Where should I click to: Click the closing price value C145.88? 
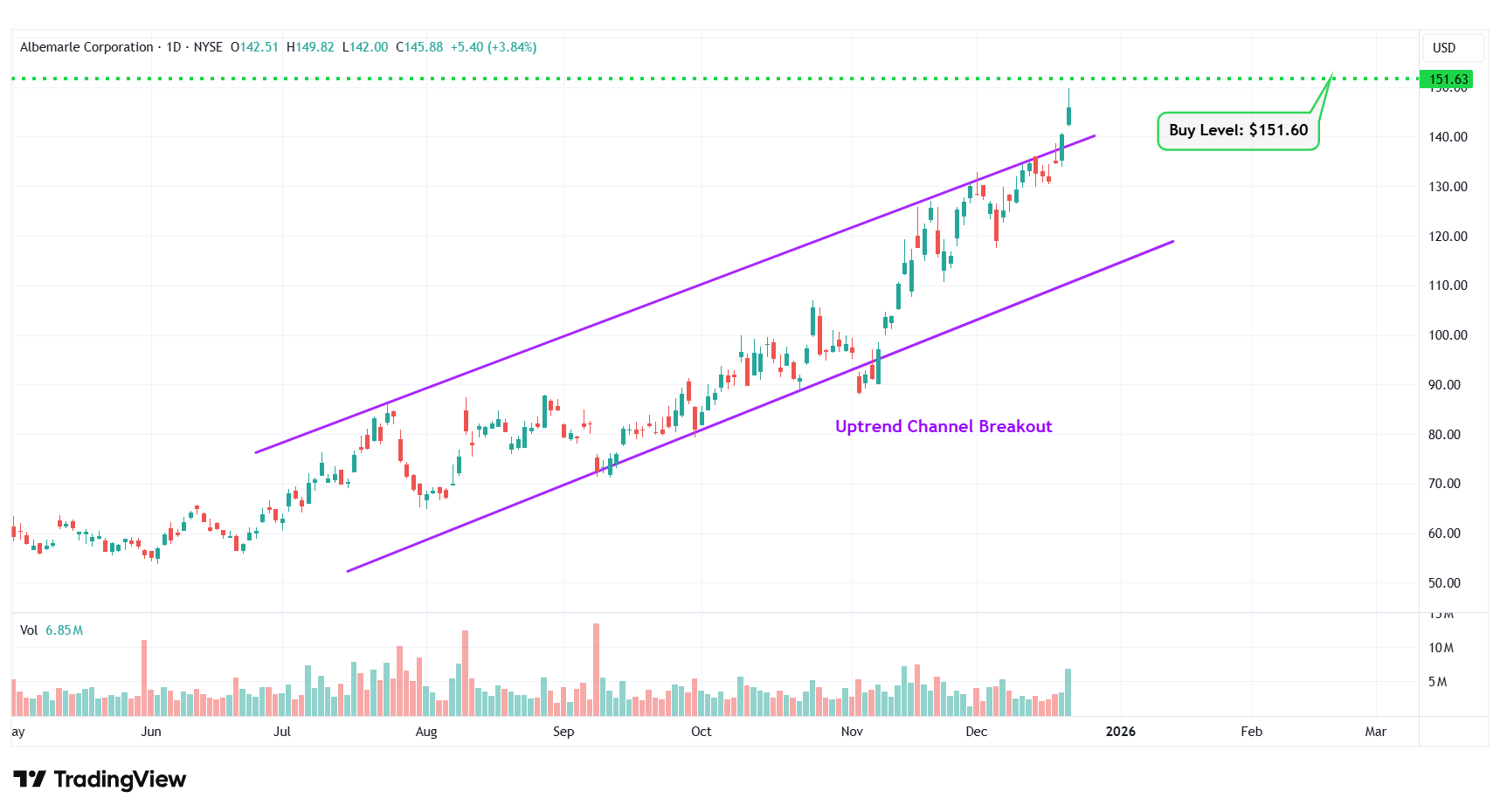(x=419, y=47)
